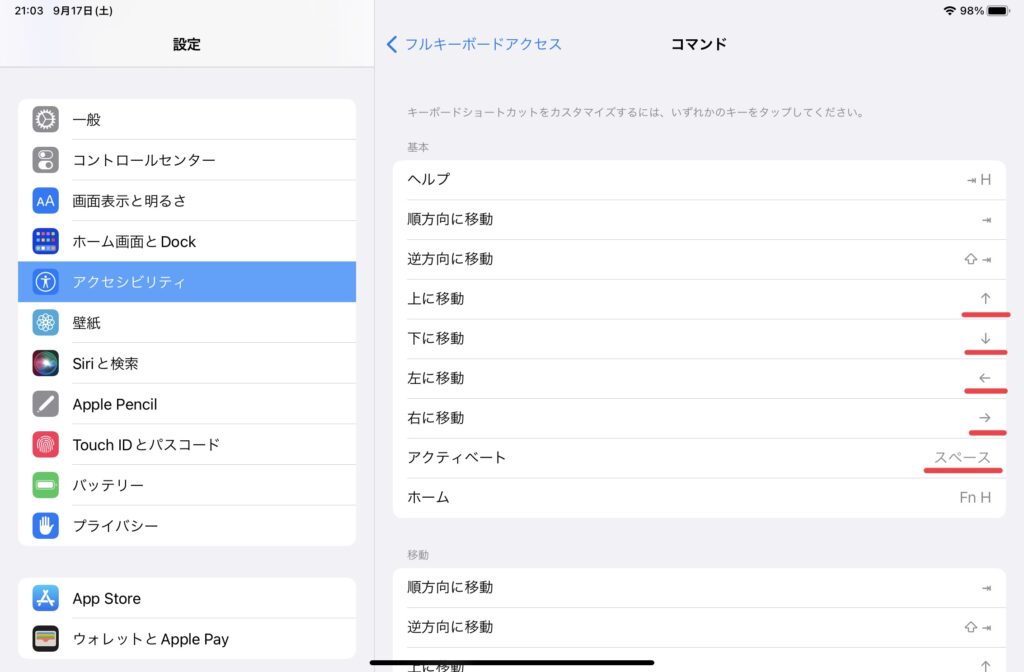
Task: Go back to フルキーボードアクセス
Action: tap(474, 44)
